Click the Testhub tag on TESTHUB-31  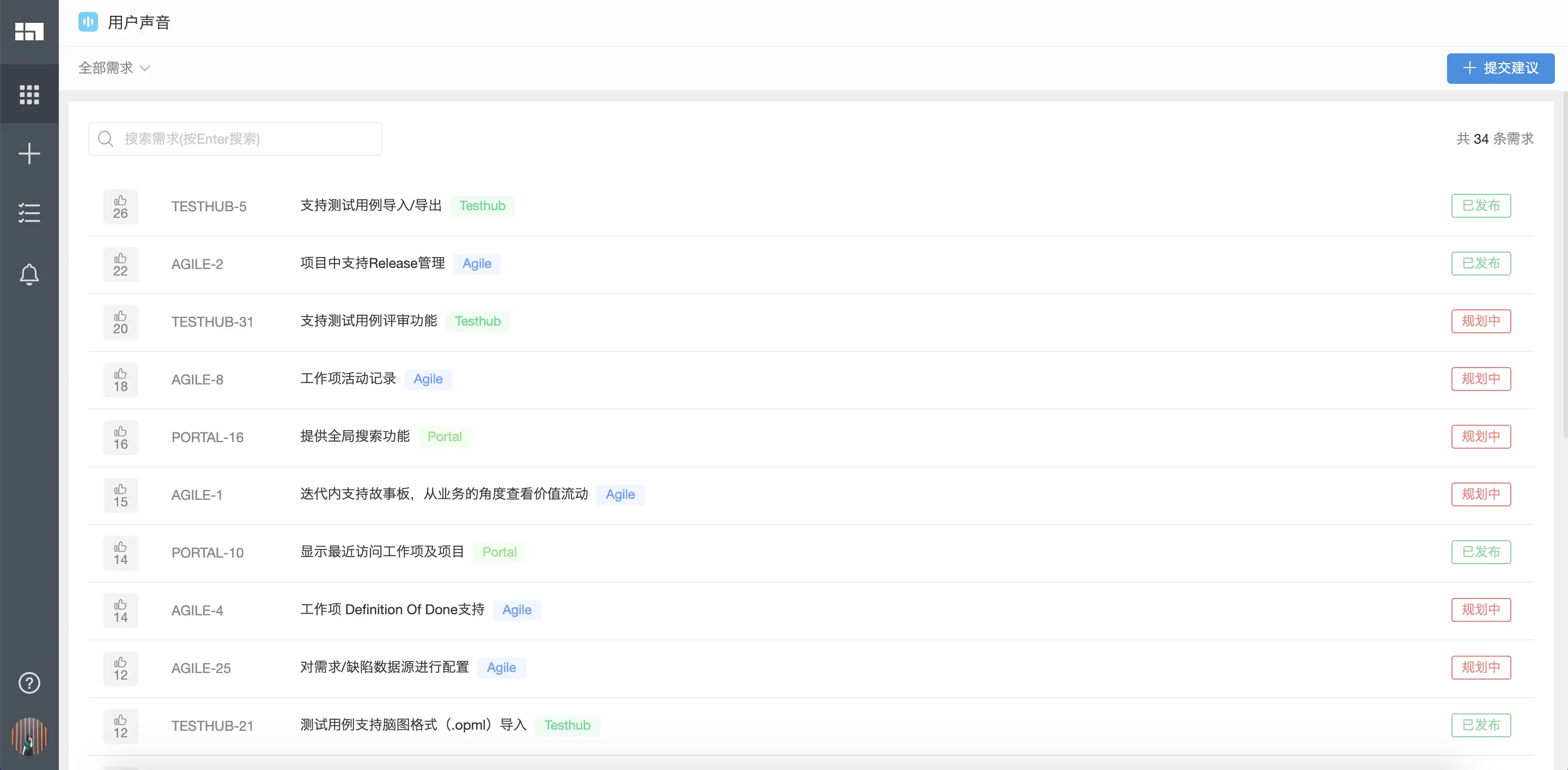pos(478,321)
